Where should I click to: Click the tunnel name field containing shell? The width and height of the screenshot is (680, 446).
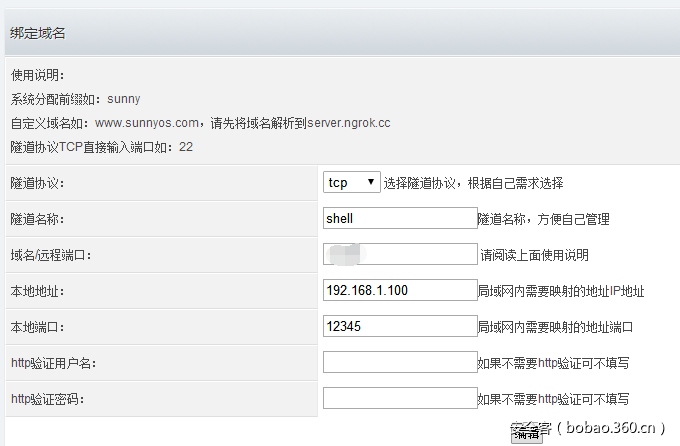(x=400, y=218)
